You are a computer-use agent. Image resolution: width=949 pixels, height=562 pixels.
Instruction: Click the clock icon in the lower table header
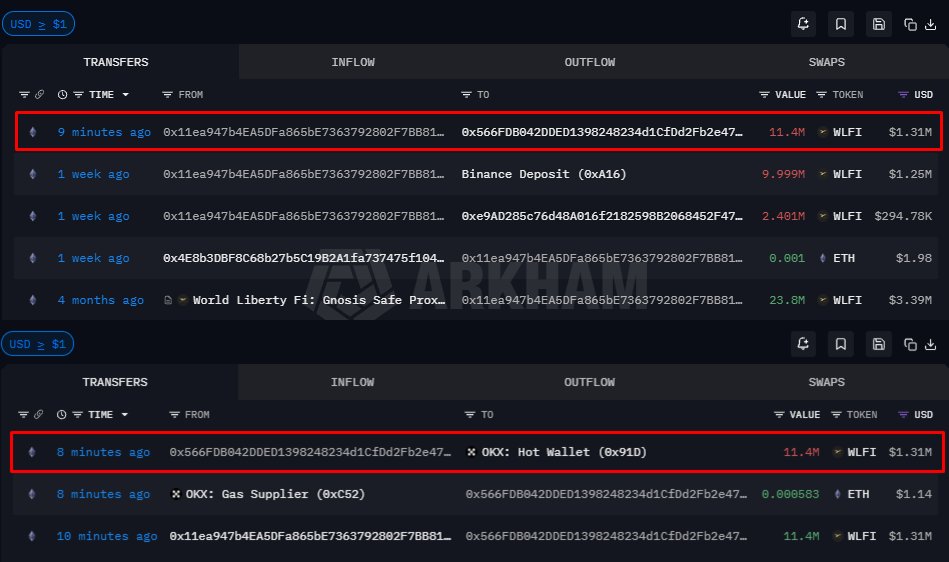(x=62, y=414)
